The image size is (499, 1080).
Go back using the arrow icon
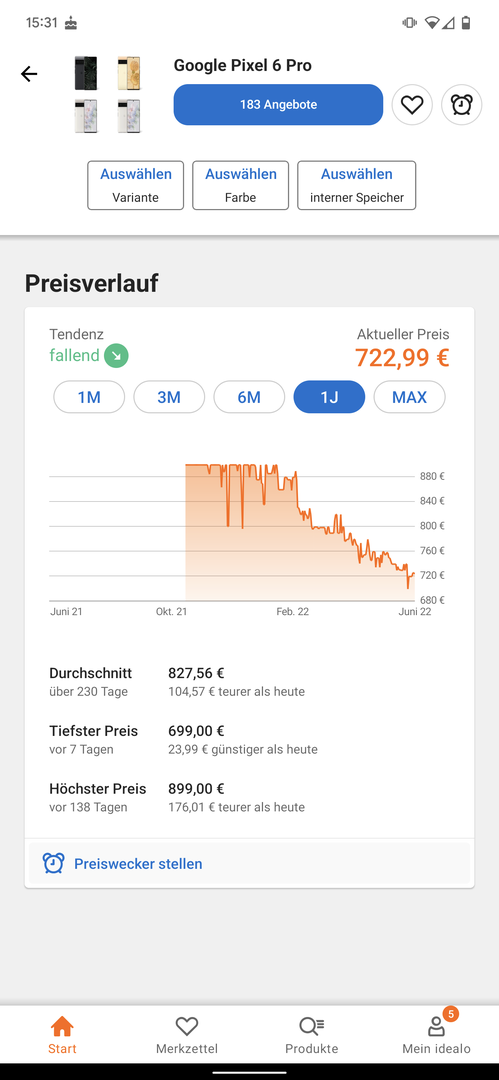pyautogui.click(x=29, y=74)
